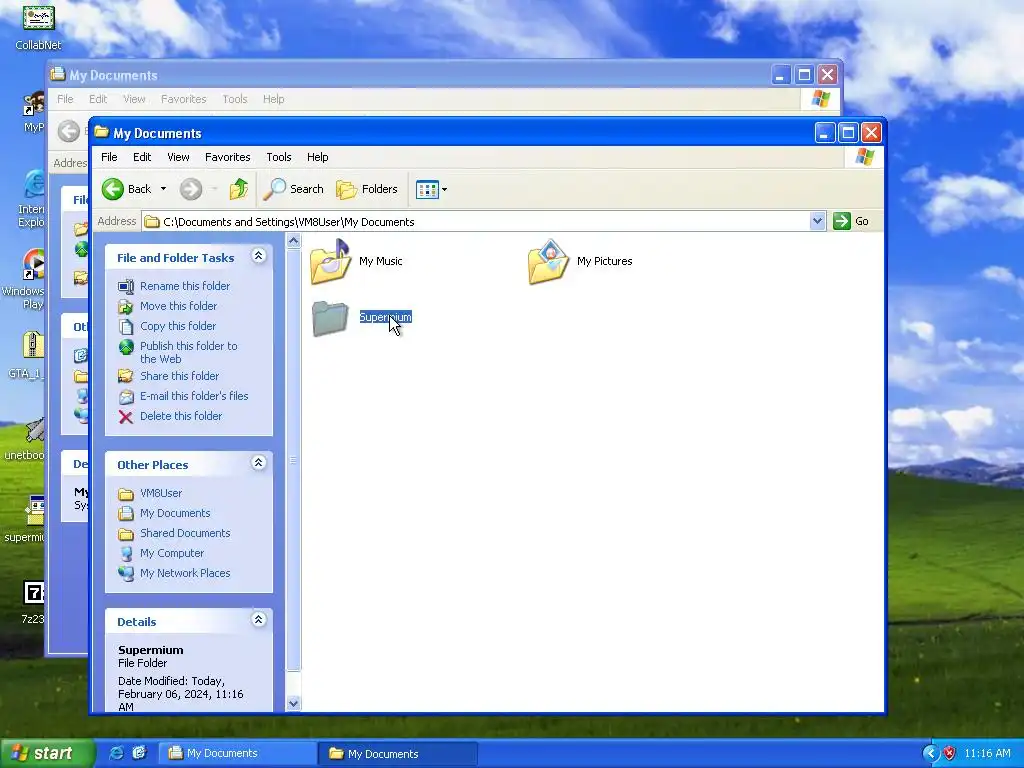Image resolution: width=1024 pixels, height=768 pixels.
Task: Click the taskbar clock showing 11:16 AM
Action: pyautogui.click(x=987, y=754)
